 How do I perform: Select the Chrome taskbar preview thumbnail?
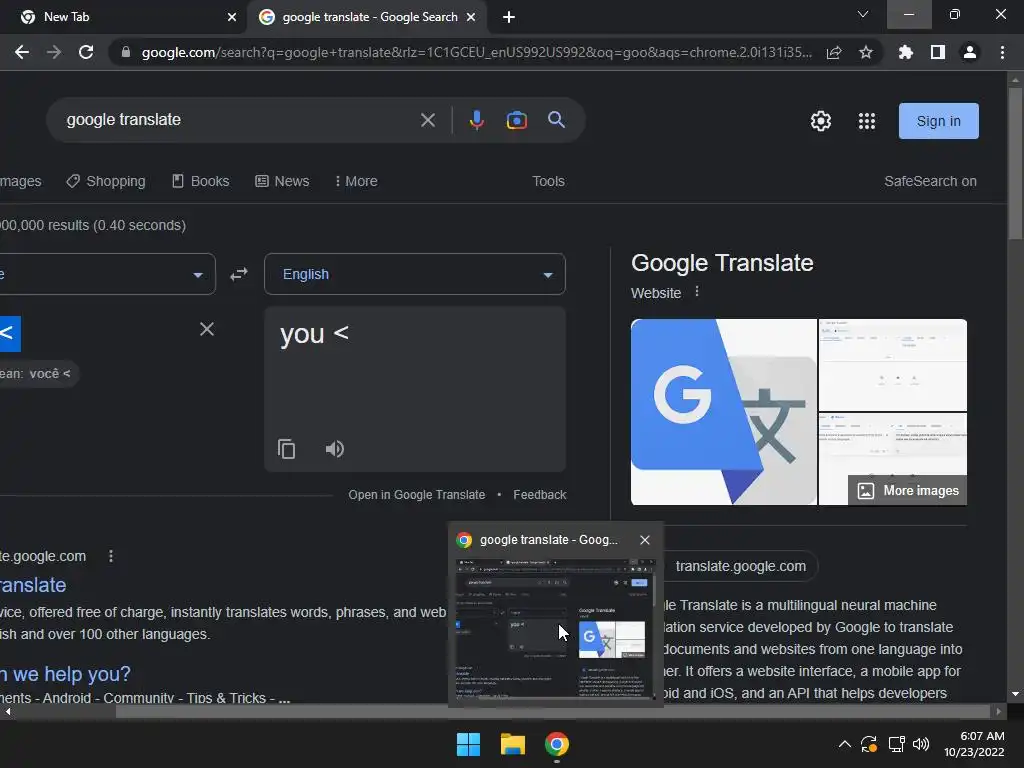[x=556, y=628]
